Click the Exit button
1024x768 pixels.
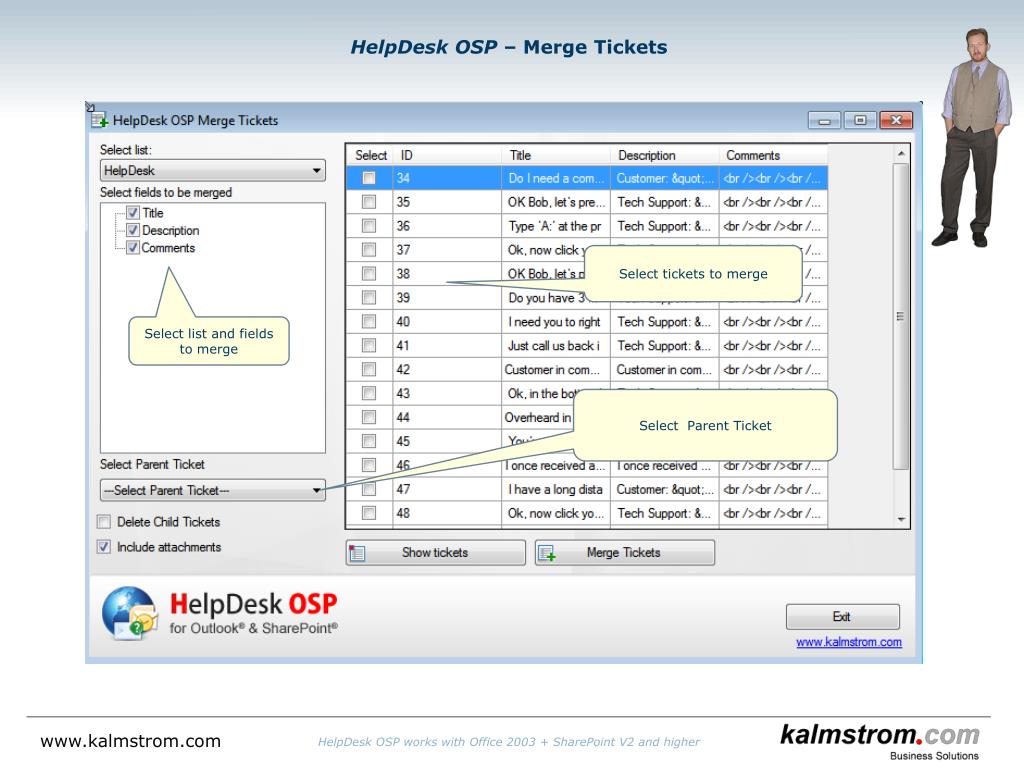click(842, 616)
